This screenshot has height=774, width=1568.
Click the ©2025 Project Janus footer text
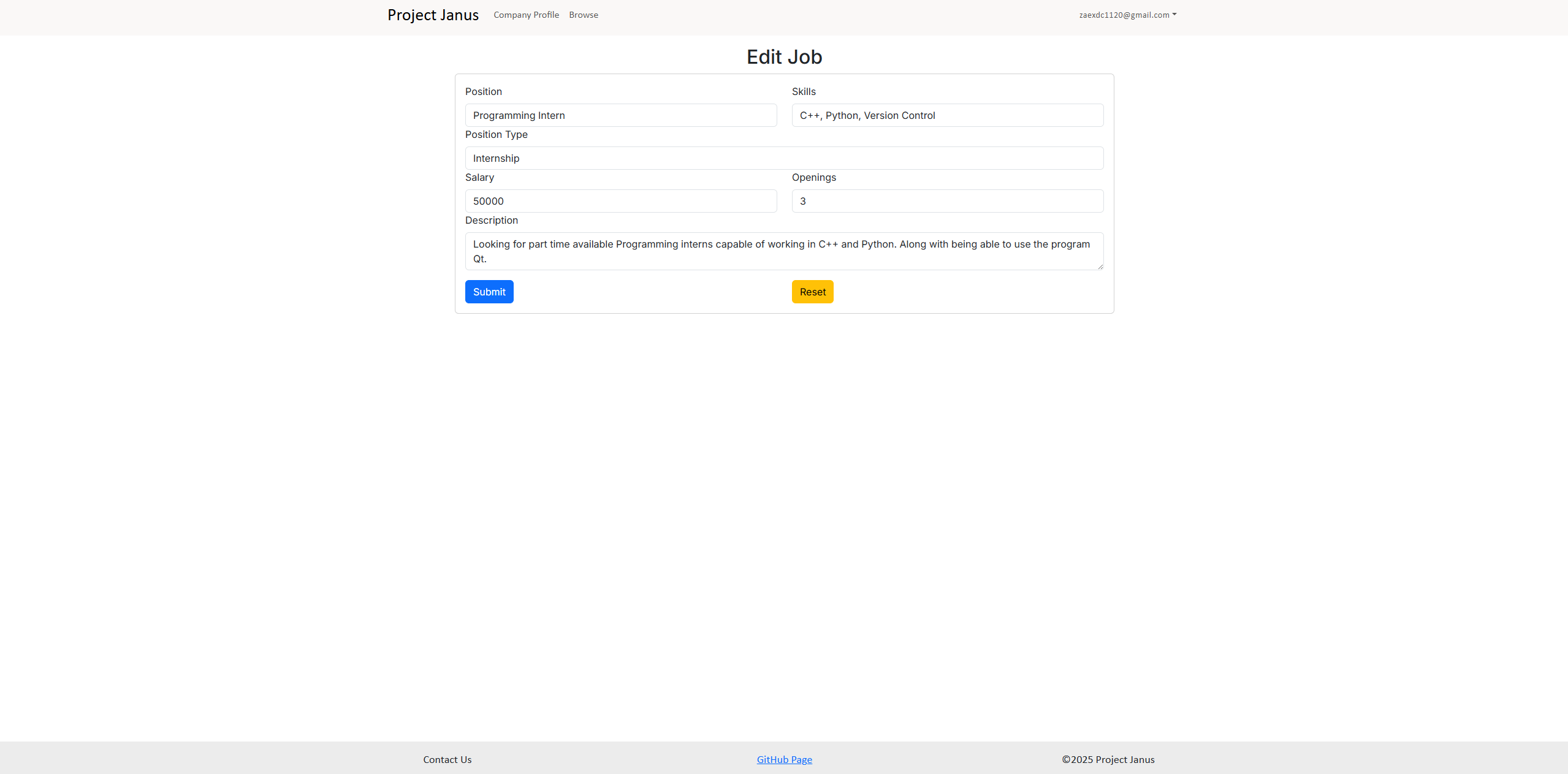[1108, 759]
